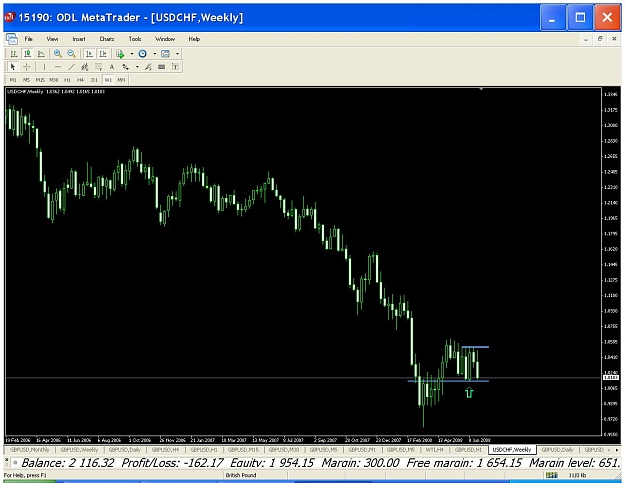Screen dimensions: 625x483
Task: Switch chart to bar chart style
Action: point(14,54)
